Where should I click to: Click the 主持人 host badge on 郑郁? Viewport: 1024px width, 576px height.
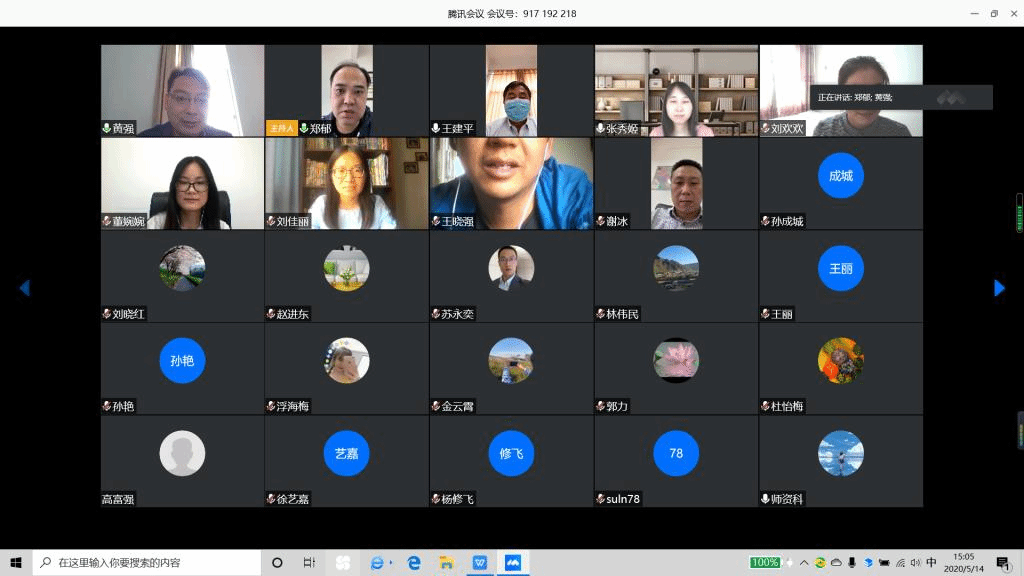point(281,128)
